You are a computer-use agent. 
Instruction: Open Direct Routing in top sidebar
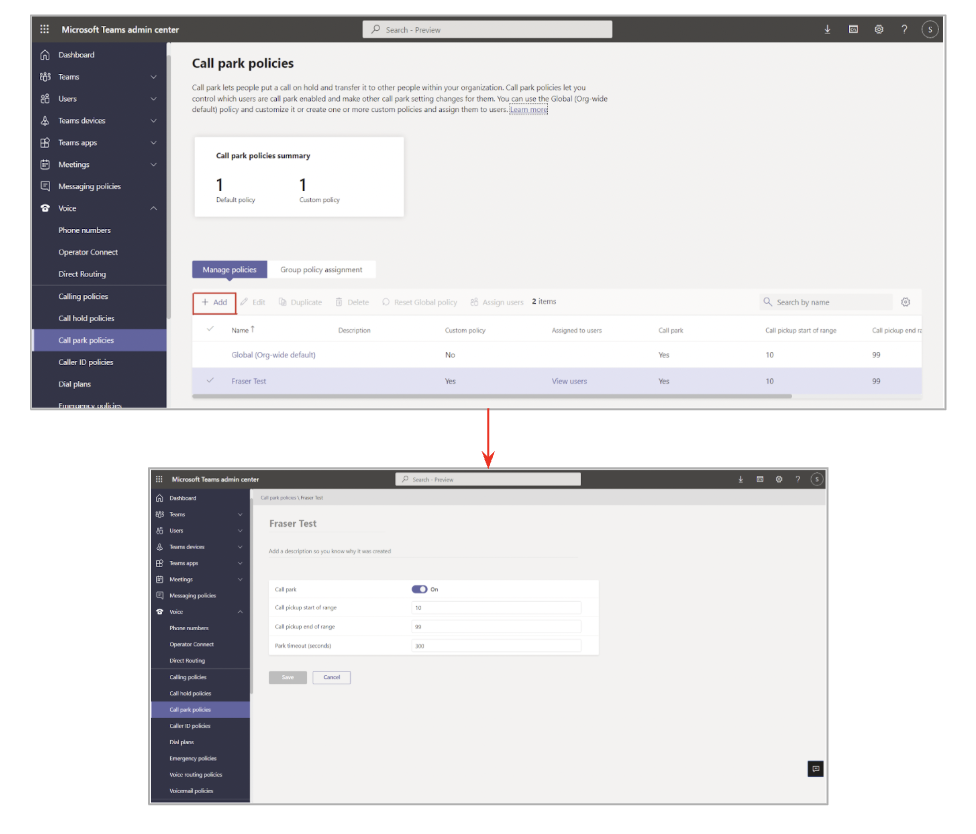82,274
